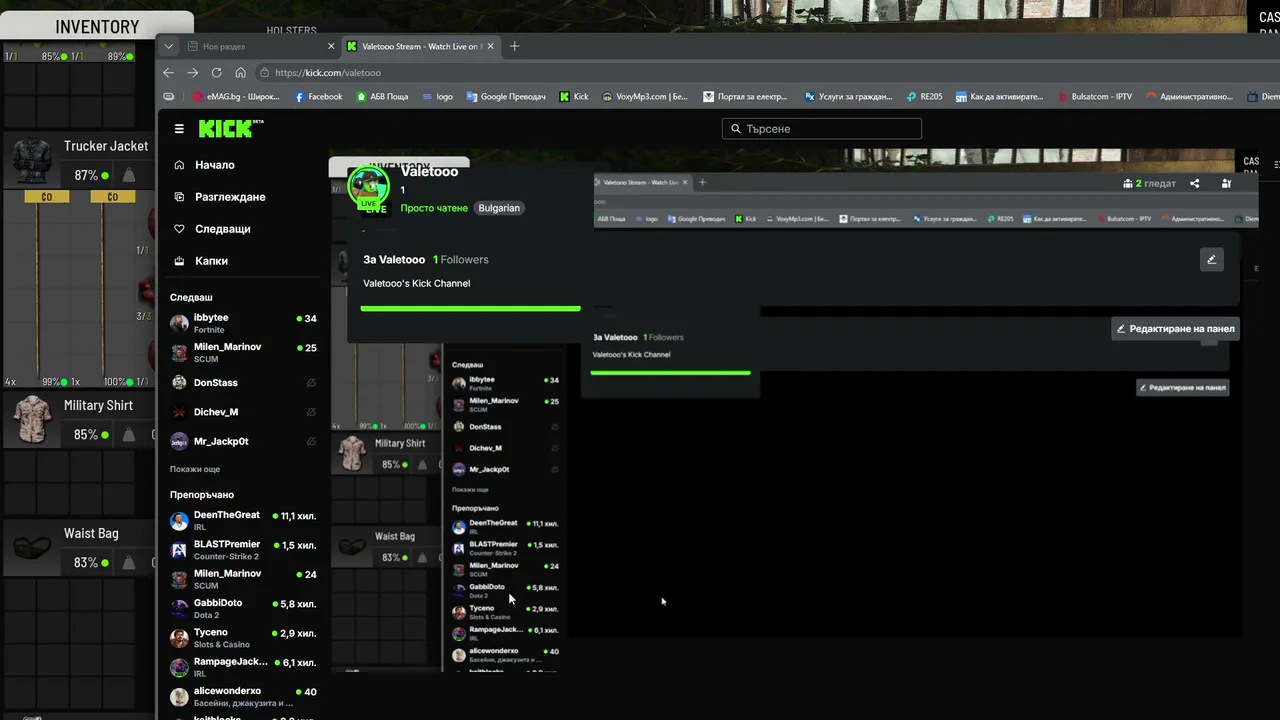Click the viewers count icon
1280x720 pixels.
point(1129,183)
